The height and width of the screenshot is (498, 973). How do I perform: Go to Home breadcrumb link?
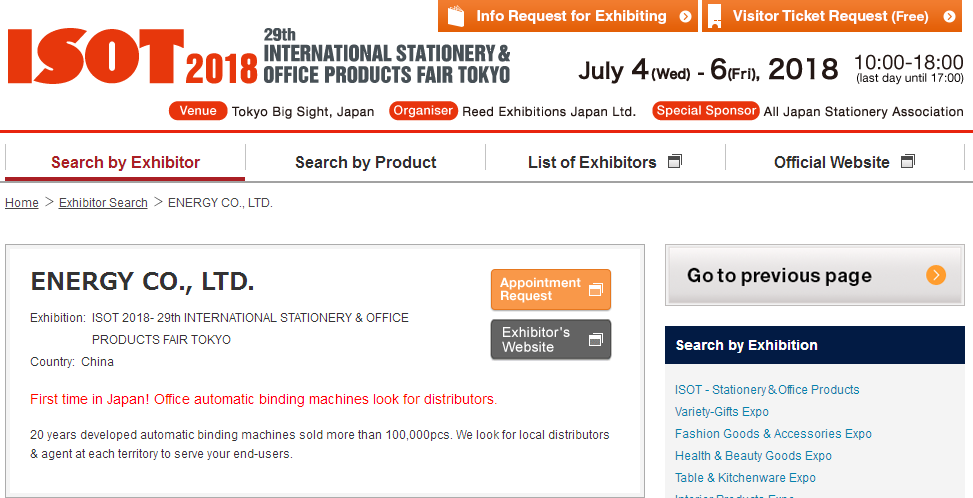[x=22, y=203]
